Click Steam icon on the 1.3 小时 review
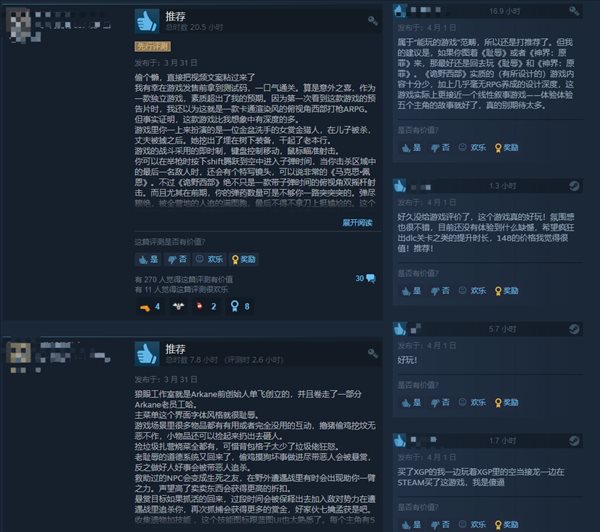 574,186
